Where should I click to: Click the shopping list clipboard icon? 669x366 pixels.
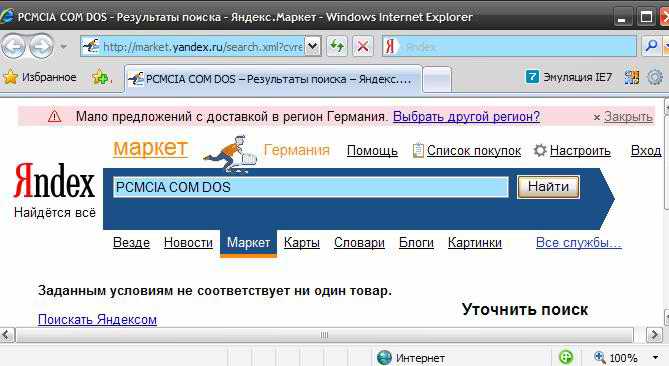[418, 150]
